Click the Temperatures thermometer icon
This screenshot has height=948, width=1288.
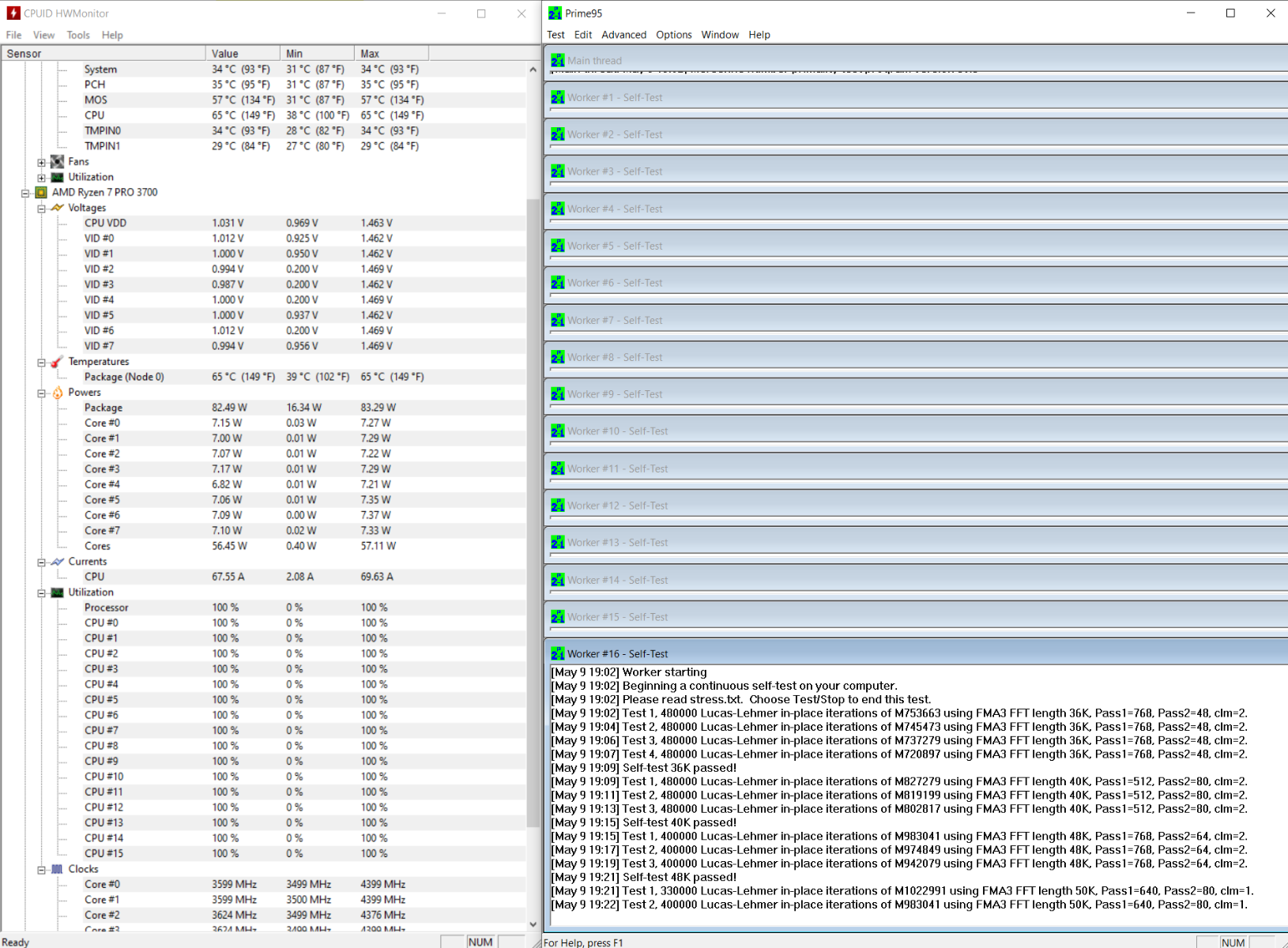click(x=57, y=362)
